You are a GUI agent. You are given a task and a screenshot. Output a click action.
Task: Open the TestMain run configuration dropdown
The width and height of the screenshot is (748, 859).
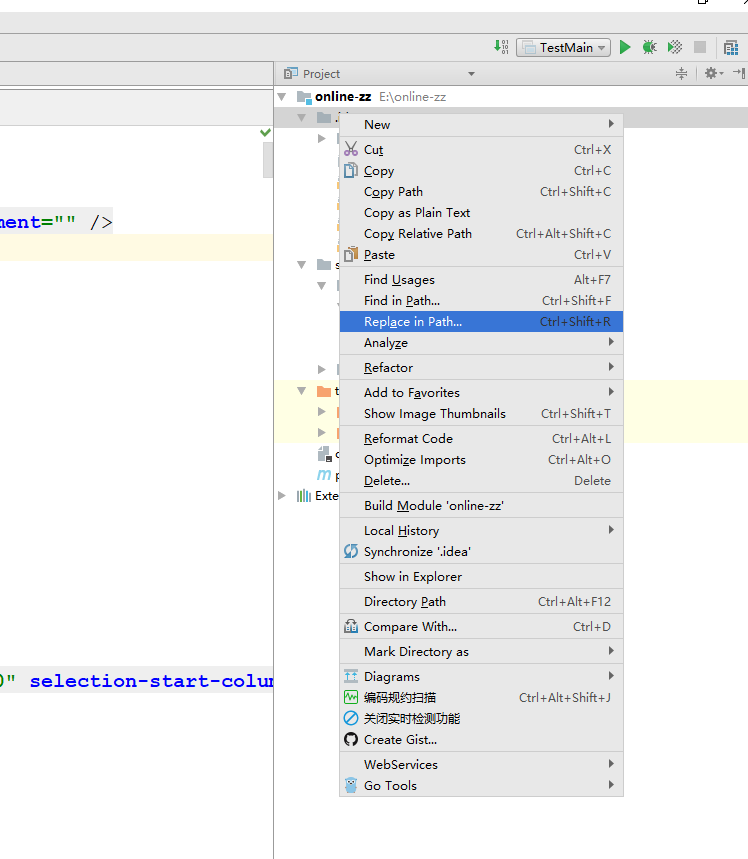click(x=563, y=48)
